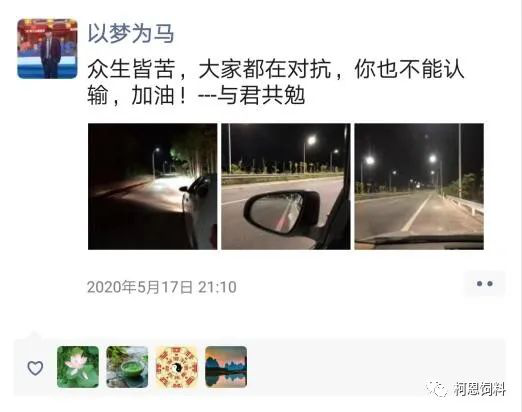Click the WeChat logo watermark icon
The height and width of the screenshot is (412, 522).
coord(436,389)
